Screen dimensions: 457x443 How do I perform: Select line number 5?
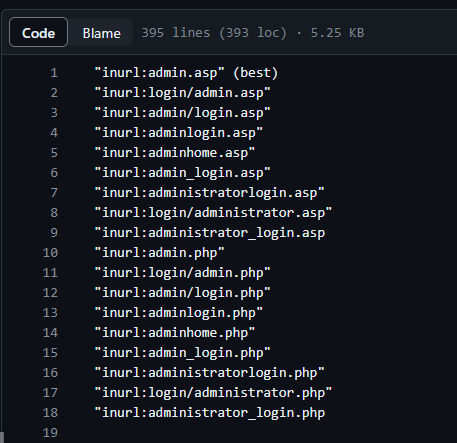click(x=54, y=153)
